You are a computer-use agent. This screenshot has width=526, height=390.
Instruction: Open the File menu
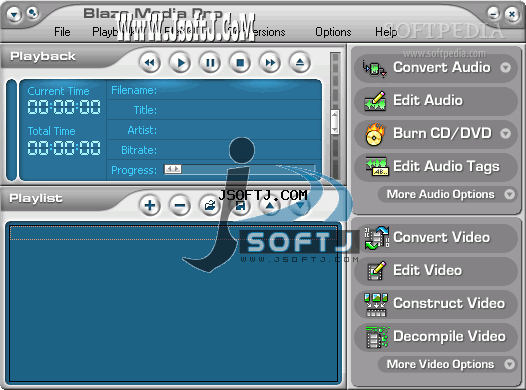[x=62, y=32]
